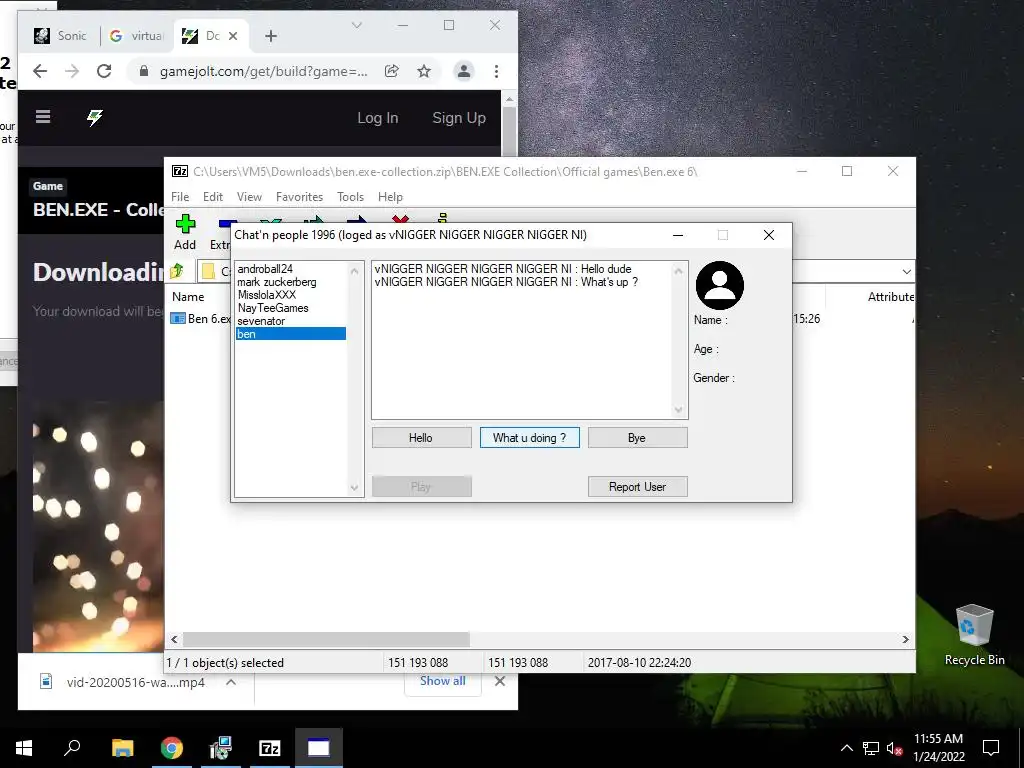Screen dimensions: 1024x768
Task: Close the active Game Jolt tab
Action: pyautogui.click(x=233, y=36)
